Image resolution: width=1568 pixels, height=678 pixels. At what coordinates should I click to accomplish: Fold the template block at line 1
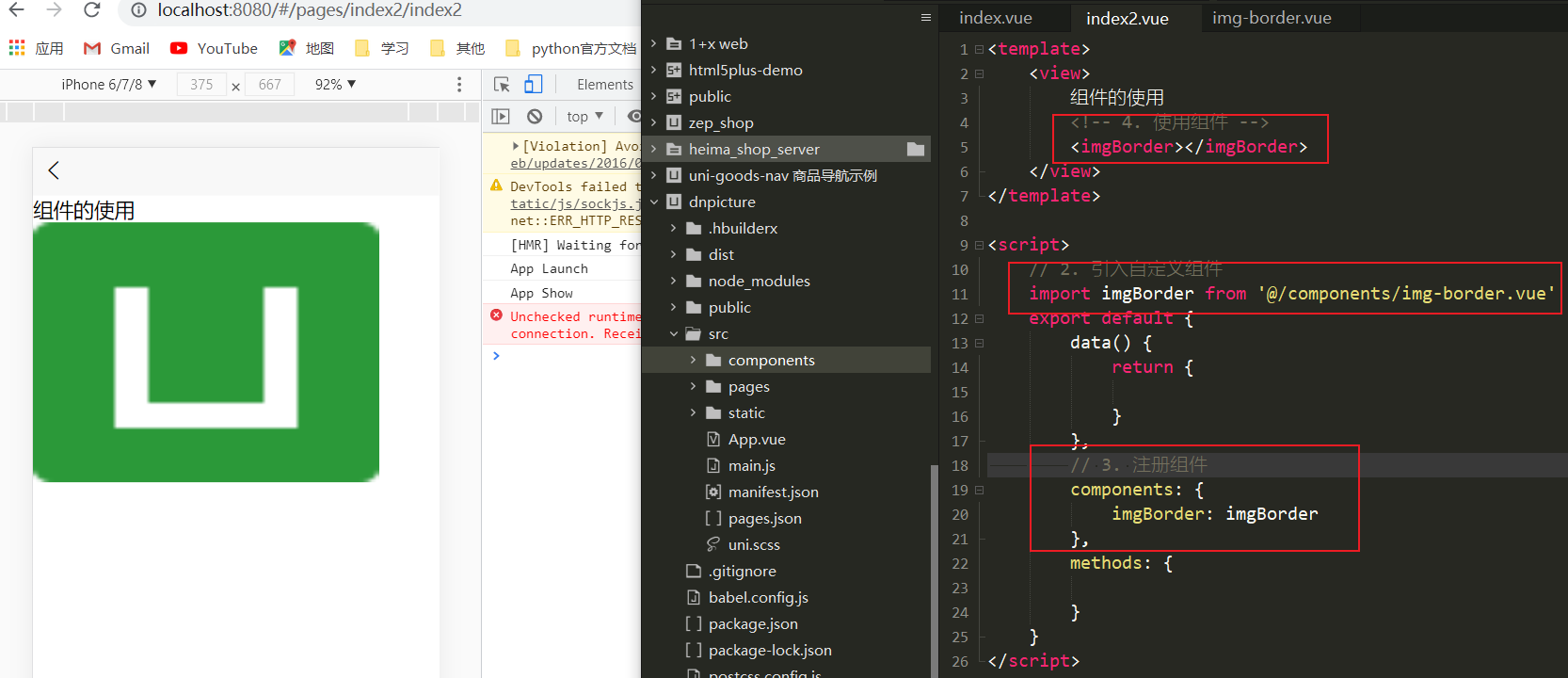979,49
